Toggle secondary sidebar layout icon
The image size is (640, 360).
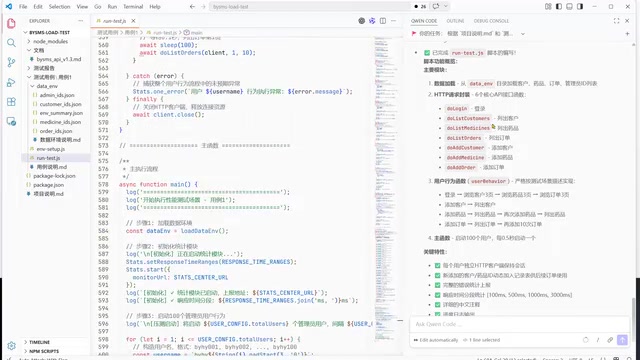click(x=580, y=7)
